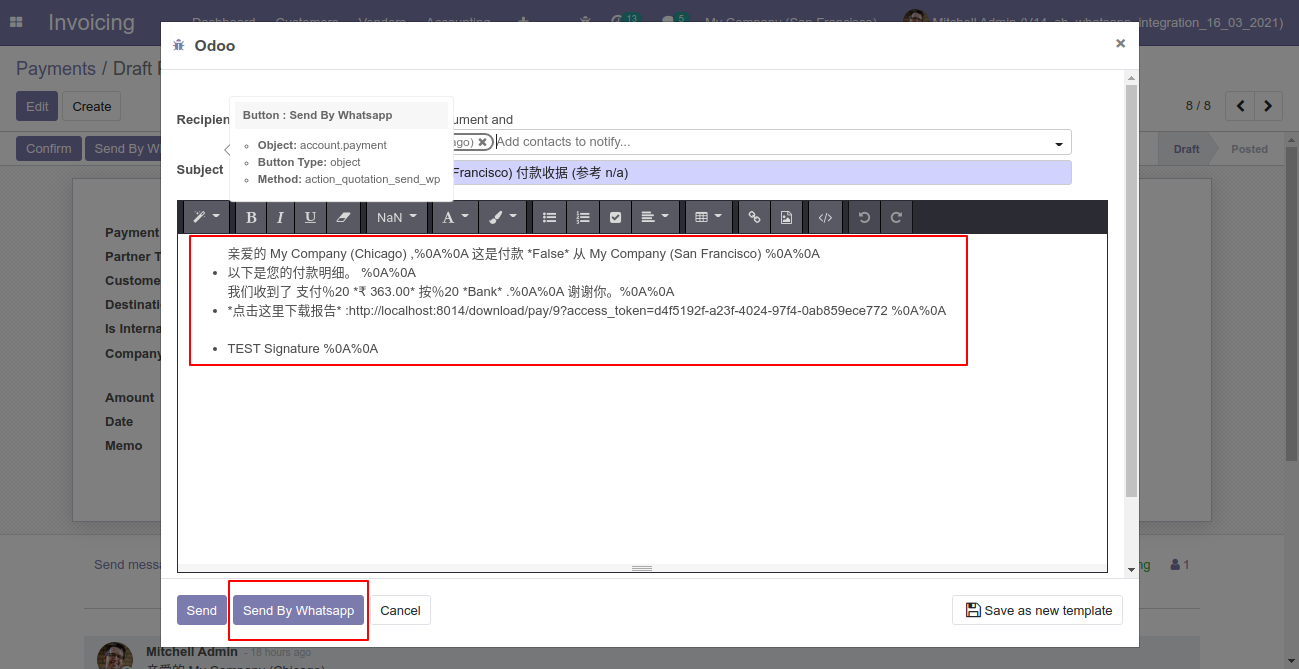Open paragraph alignment dropdown

(655, 217)
